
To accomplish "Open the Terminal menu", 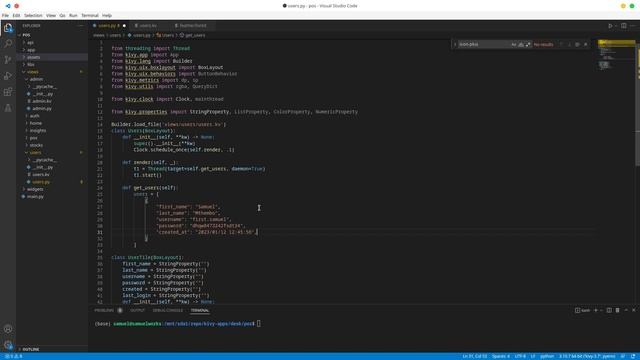I will [90, 16].
